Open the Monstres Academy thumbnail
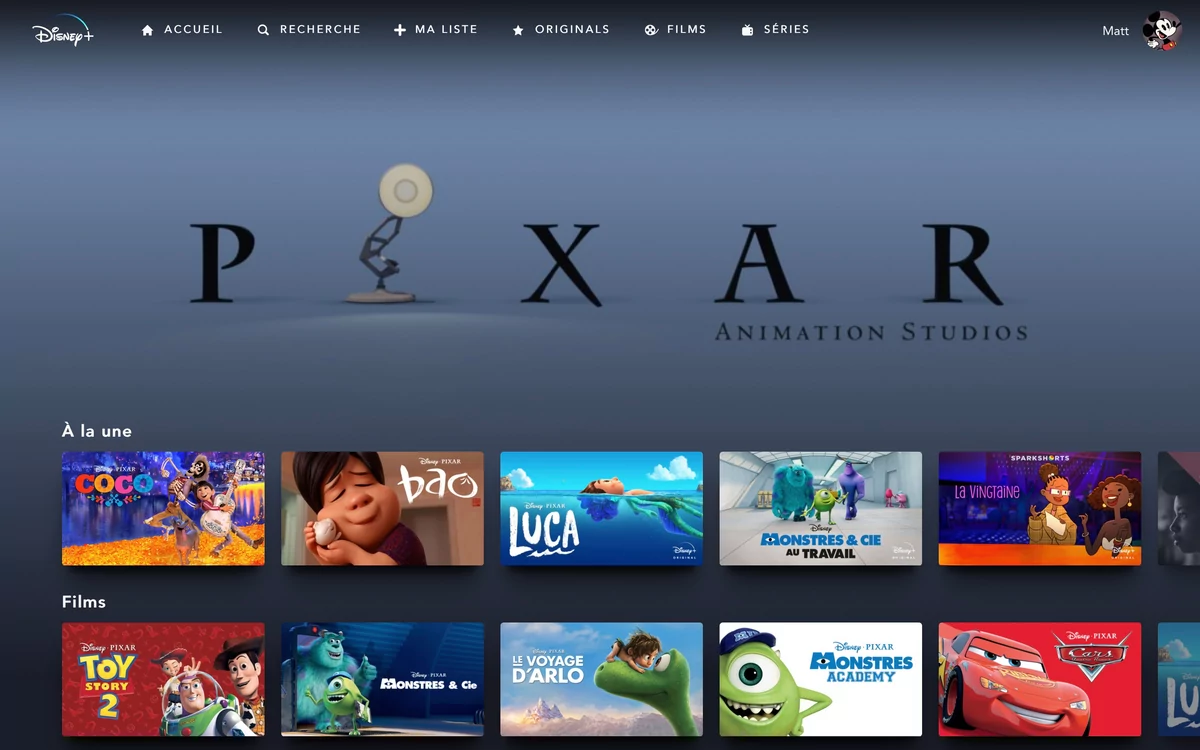The image size is (1200, 750). (x=820, y=680)
